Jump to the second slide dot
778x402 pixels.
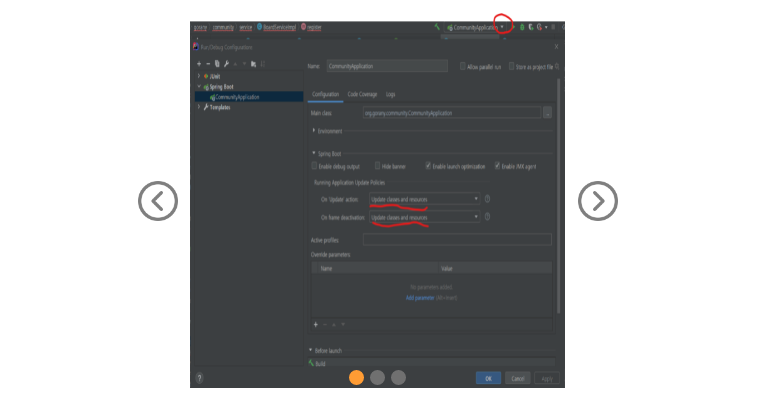click(378, 378)
